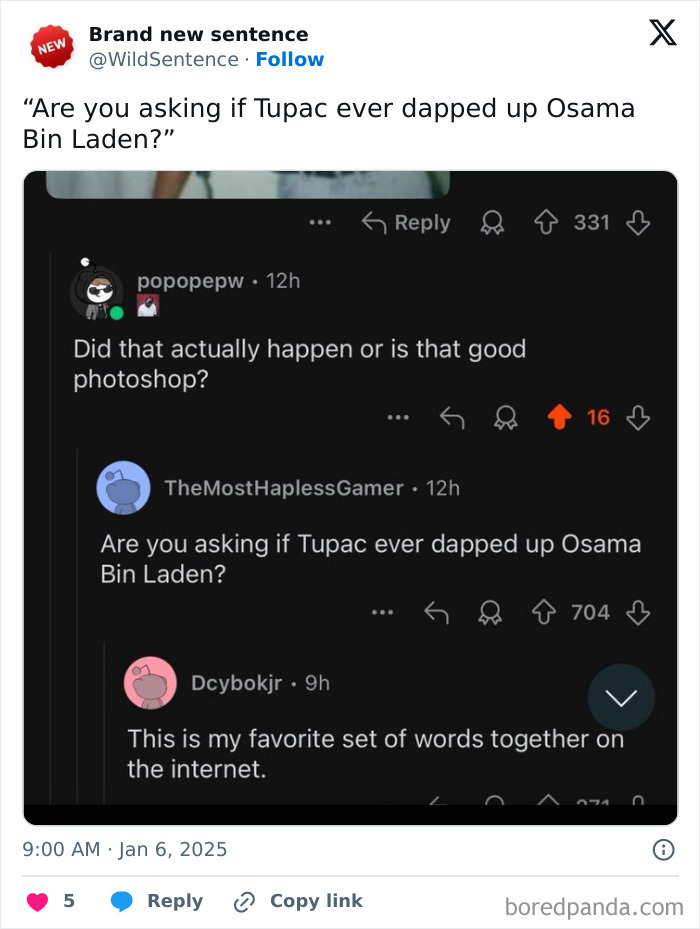Click the Reply button on top comment
This screenshot has width=700, height=929.
click(406, 223)
